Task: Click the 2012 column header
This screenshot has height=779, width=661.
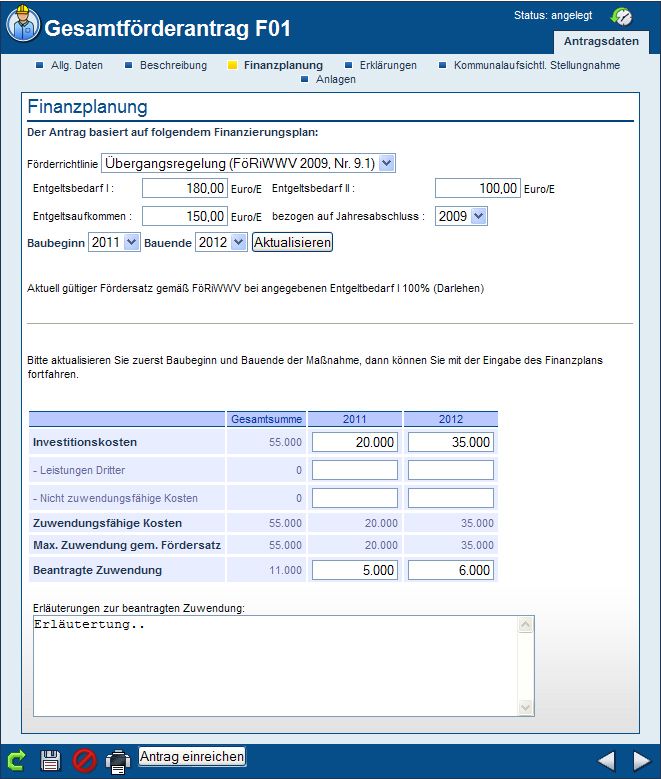Action: (x=451, y=419)
